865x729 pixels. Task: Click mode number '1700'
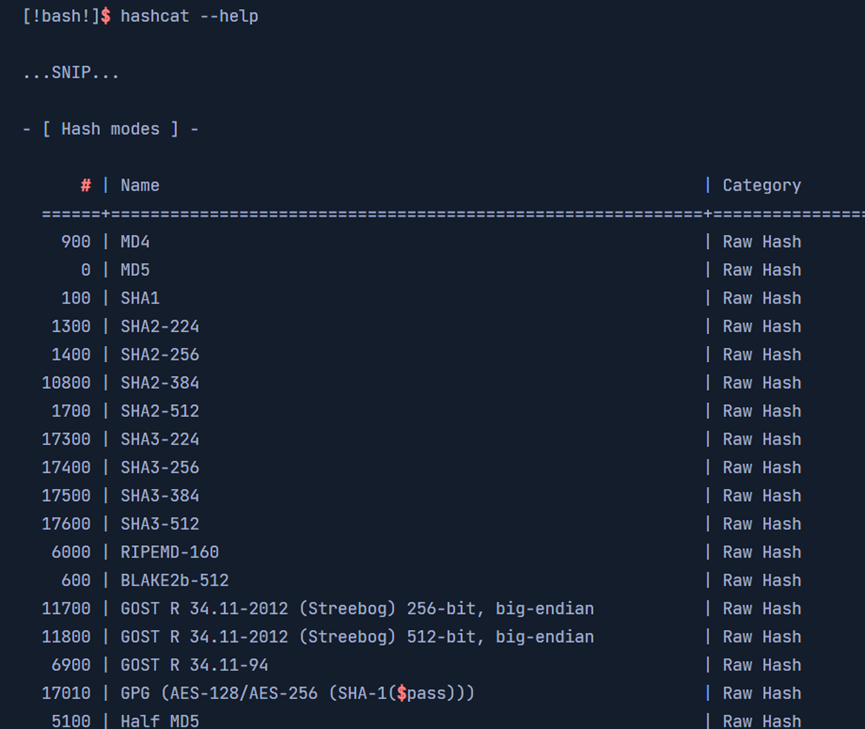pos(71,411)
